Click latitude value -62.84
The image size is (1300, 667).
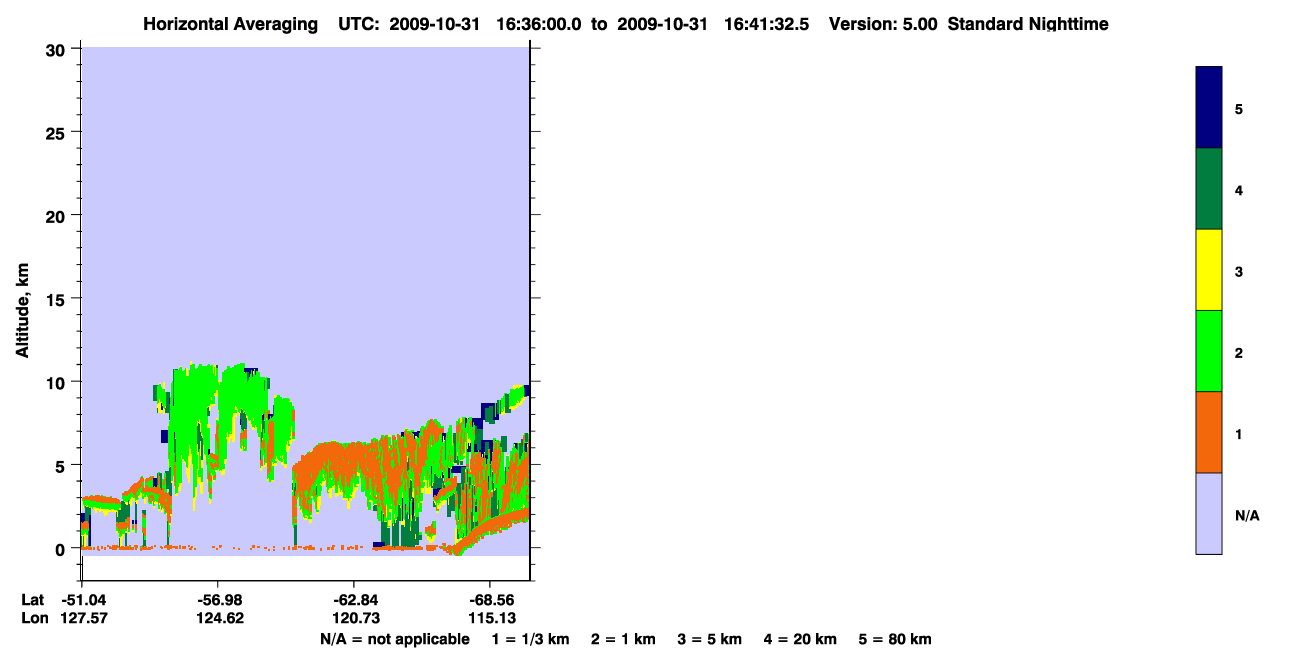pyautogui.click(x=354, y=600)
